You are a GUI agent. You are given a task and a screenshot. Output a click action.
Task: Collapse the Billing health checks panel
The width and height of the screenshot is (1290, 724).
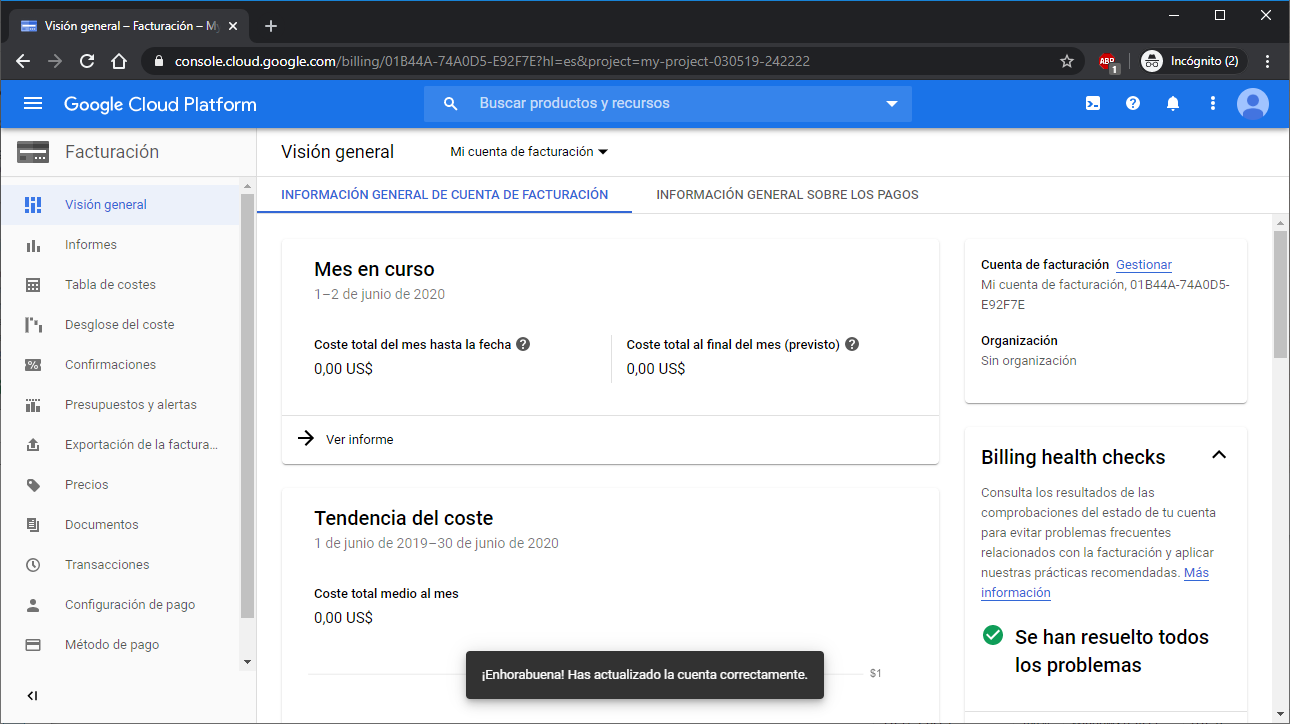[1218, 456]
